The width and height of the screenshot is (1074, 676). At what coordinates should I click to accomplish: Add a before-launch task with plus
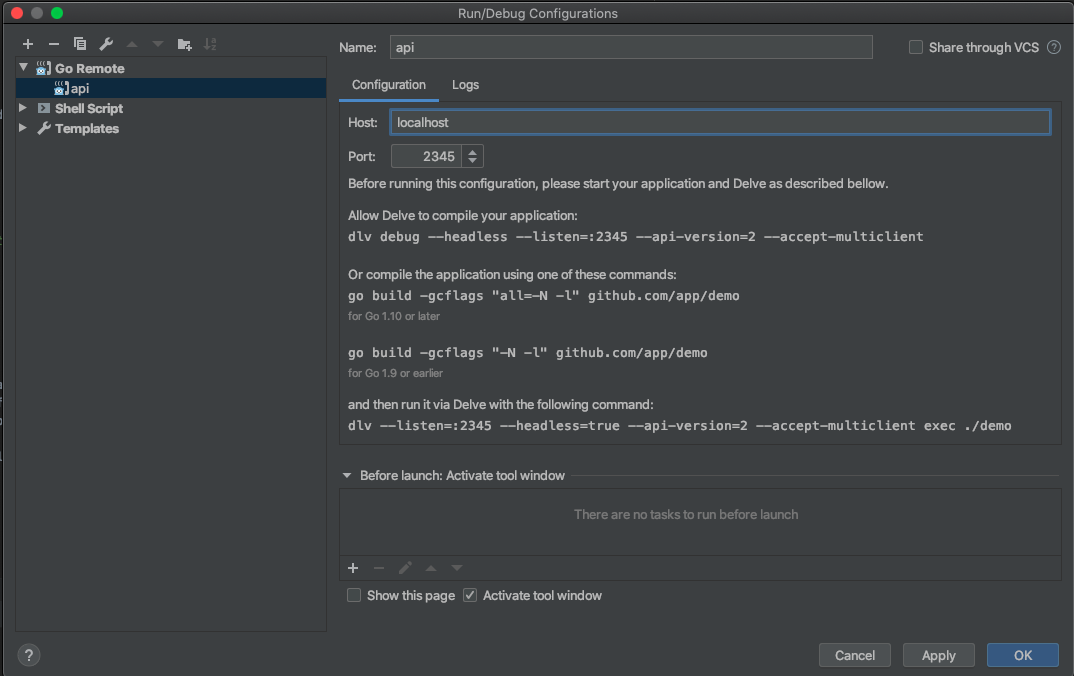coord(353,568)
